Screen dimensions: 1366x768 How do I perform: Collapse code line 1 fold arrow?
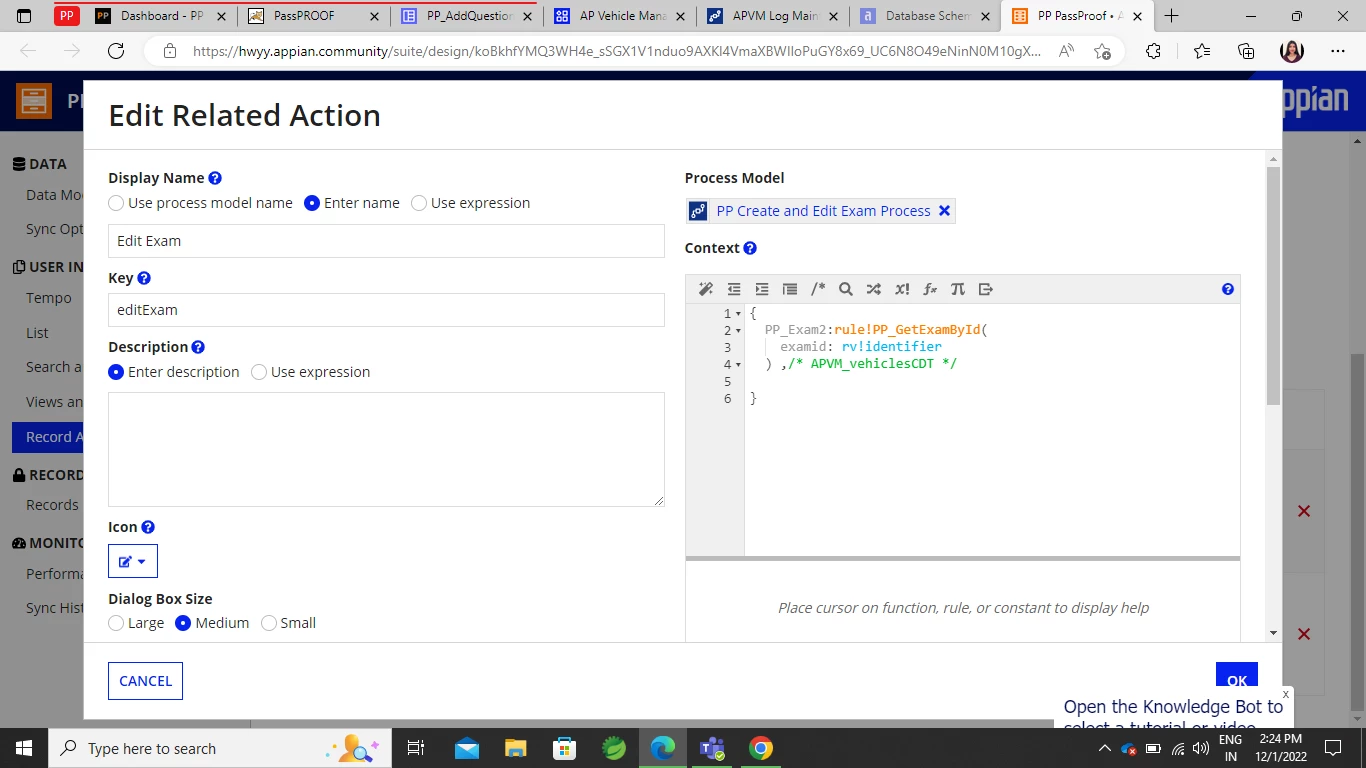[x=739, y=314]
